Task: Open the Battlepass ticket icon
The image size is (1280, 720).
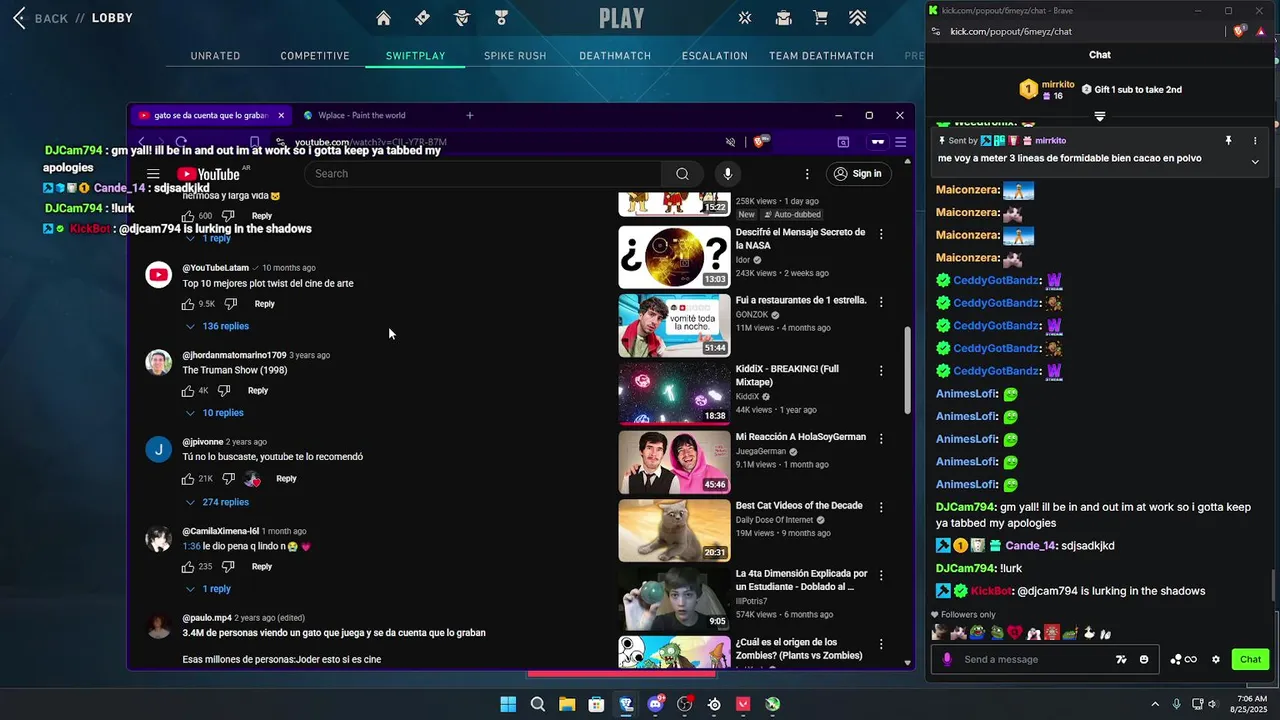Action: pos(422,18)
